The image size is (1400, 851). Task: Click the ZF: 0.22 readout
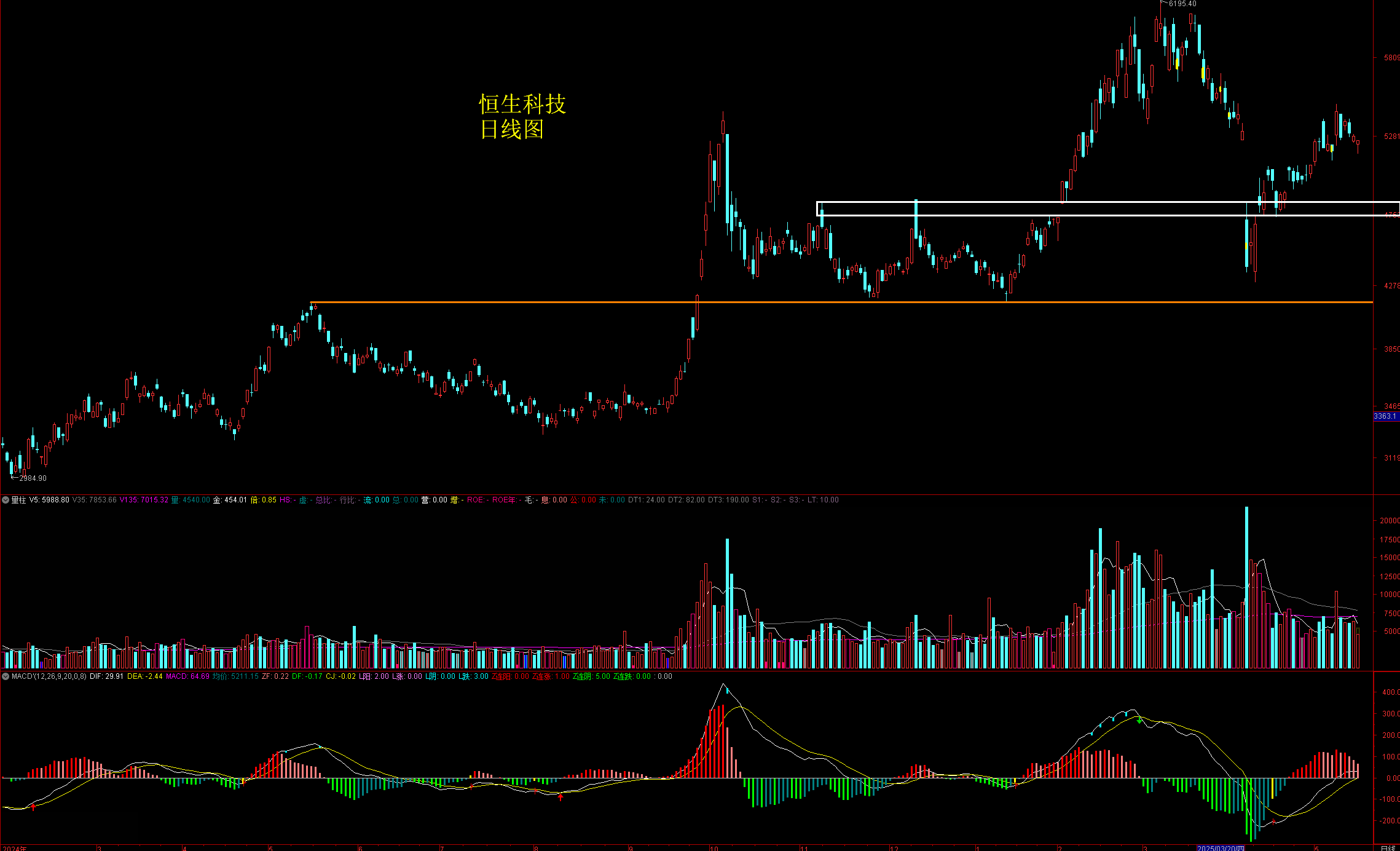click(275, 676)
